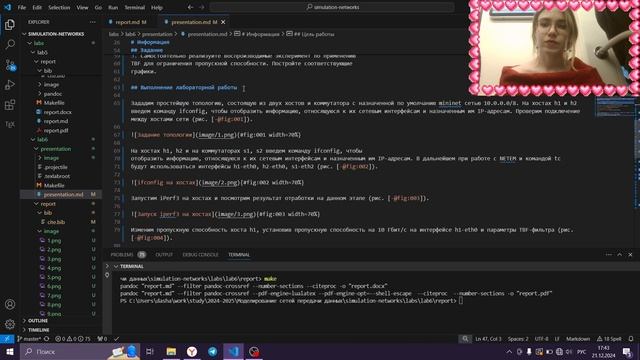
Task: Open the Explorer view in activity bar
Action: coord(10,24)
